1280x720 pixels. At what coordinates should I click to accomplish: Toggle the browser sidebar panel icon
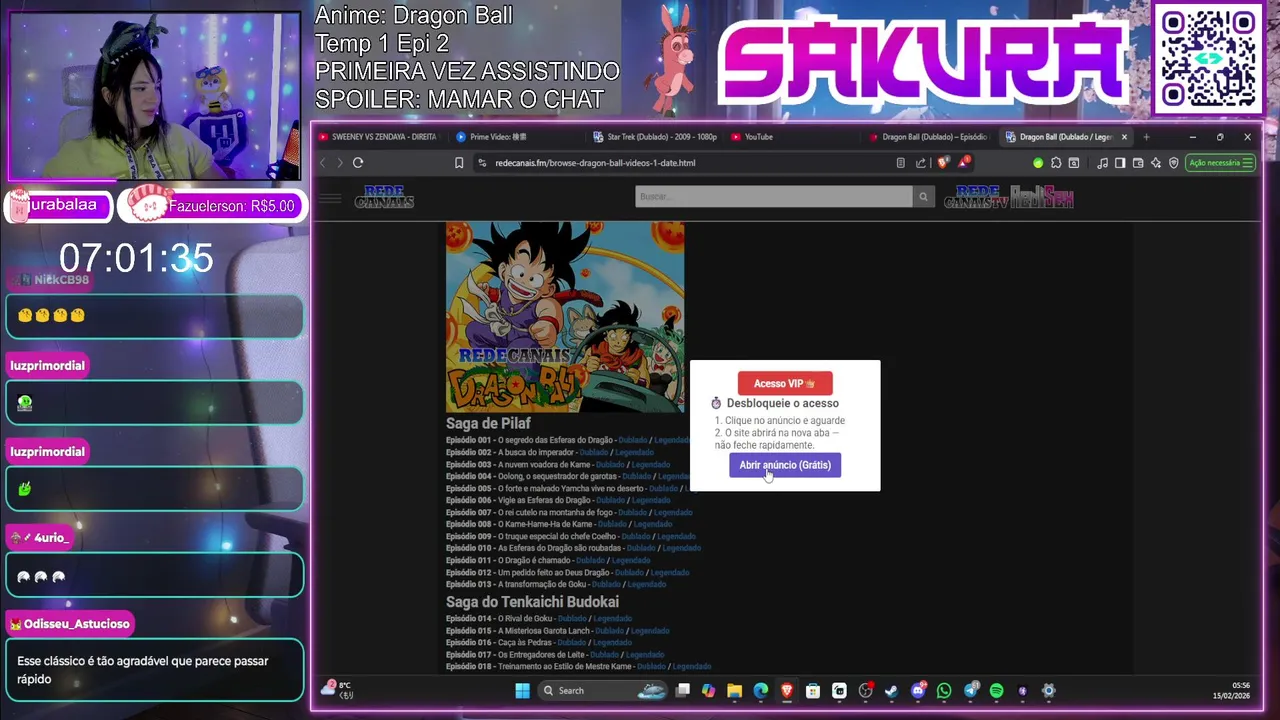pos(1120,163)
